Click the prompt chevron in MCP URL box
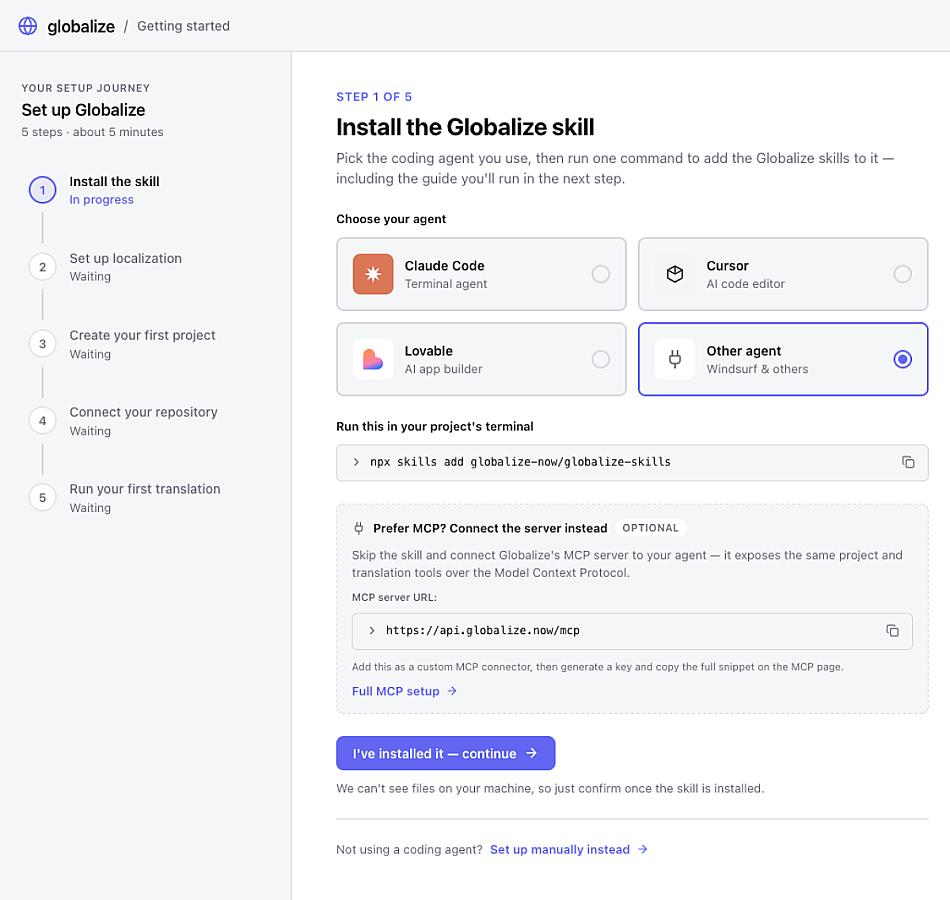Screen dimensions: 950x900 tap(371, 631)
